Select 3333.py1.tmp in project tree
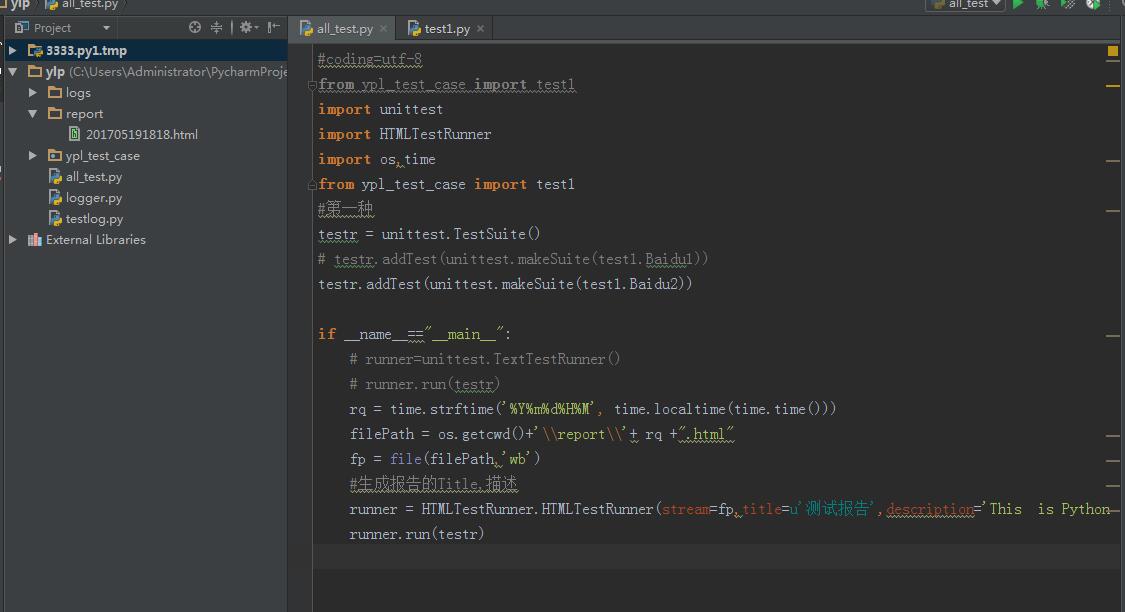This screenshot has height=612, width=1125. pos(86,50)
